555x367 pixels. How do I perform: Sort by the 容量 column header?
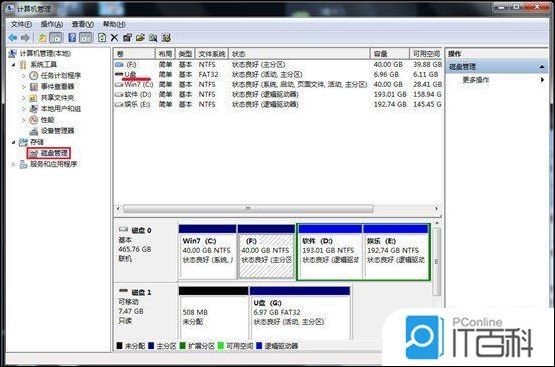click(390, 54)
